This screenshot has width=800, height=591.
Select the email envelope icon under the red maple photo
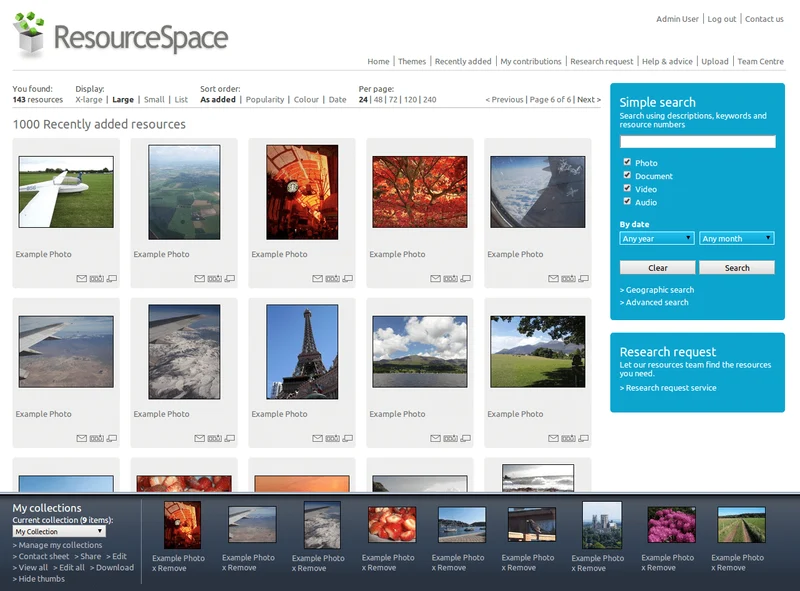[434, 278]
